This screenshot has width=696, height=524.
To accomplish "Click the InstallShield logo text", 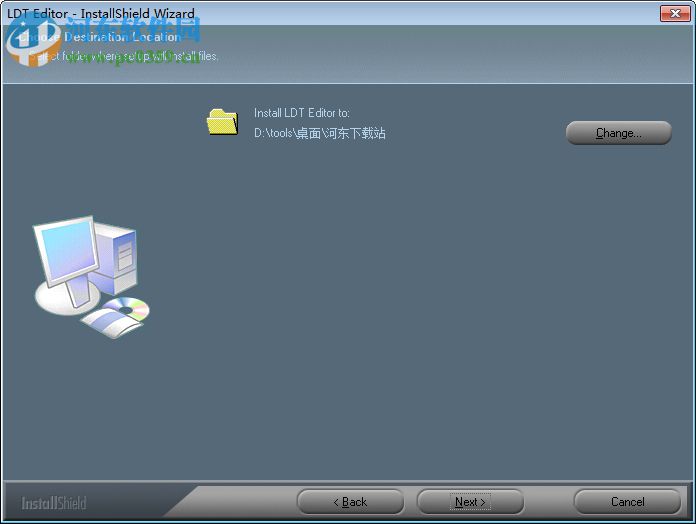I will [54, 503].
